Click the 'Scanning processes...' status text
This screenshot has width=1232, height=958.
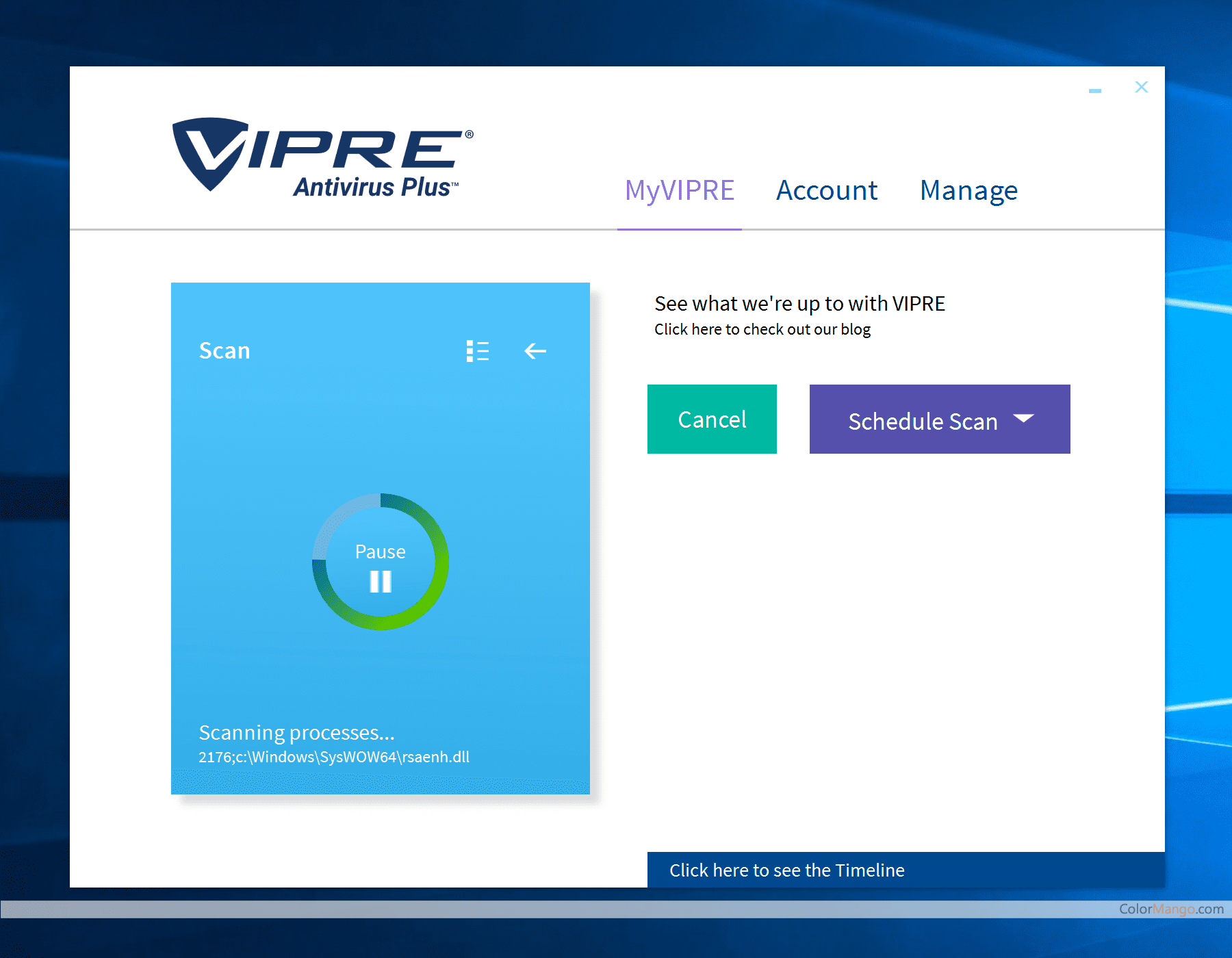[296, 732]
